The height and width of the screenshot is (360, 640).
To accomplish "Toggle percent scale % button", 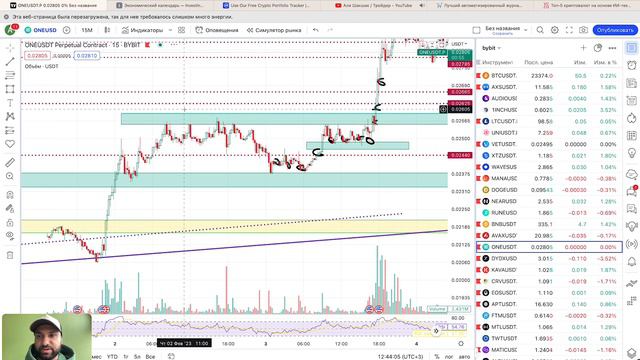I will (437, 357).
